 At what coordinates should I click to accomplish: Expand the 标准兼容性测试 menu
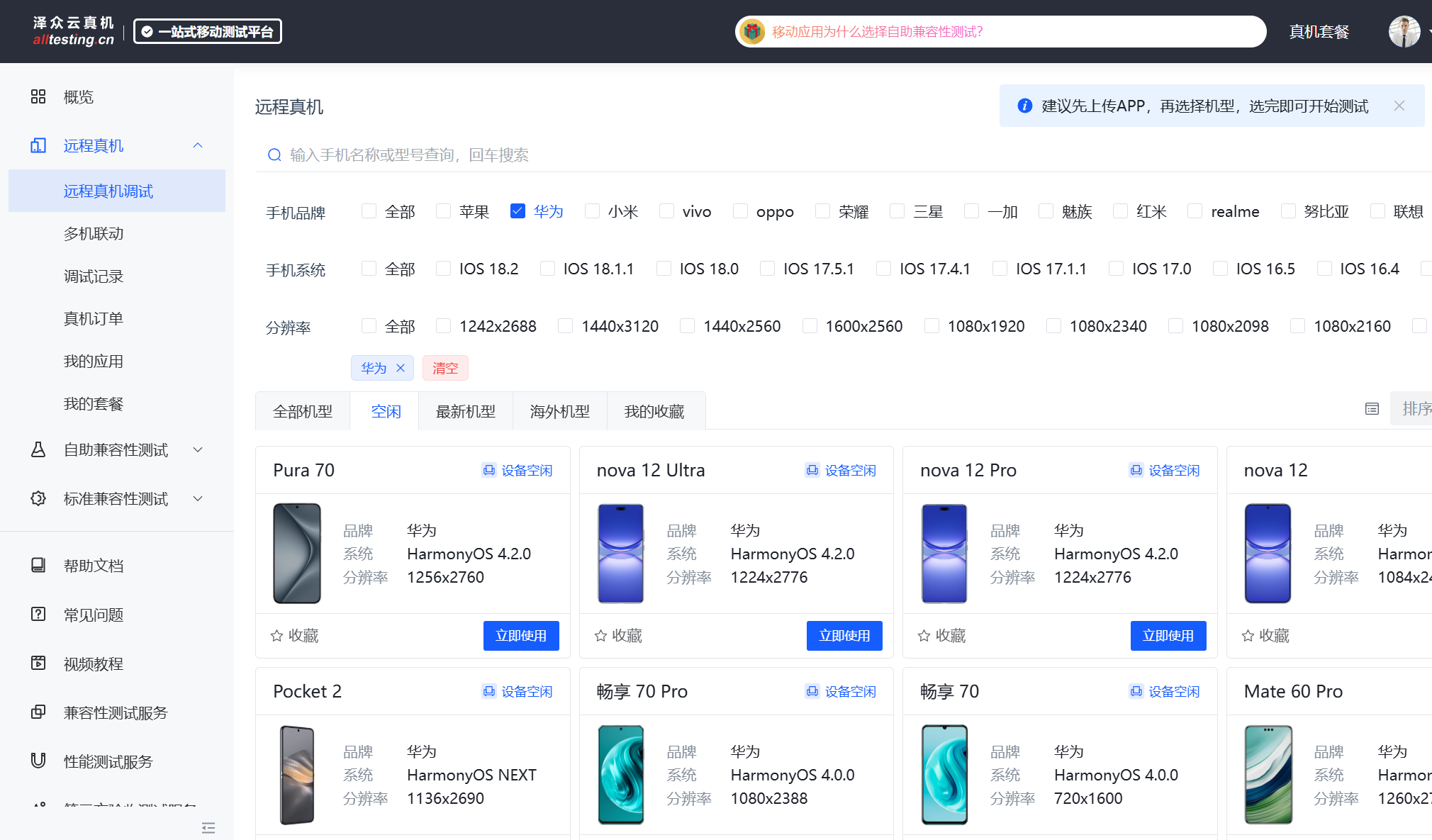point(198,498)
